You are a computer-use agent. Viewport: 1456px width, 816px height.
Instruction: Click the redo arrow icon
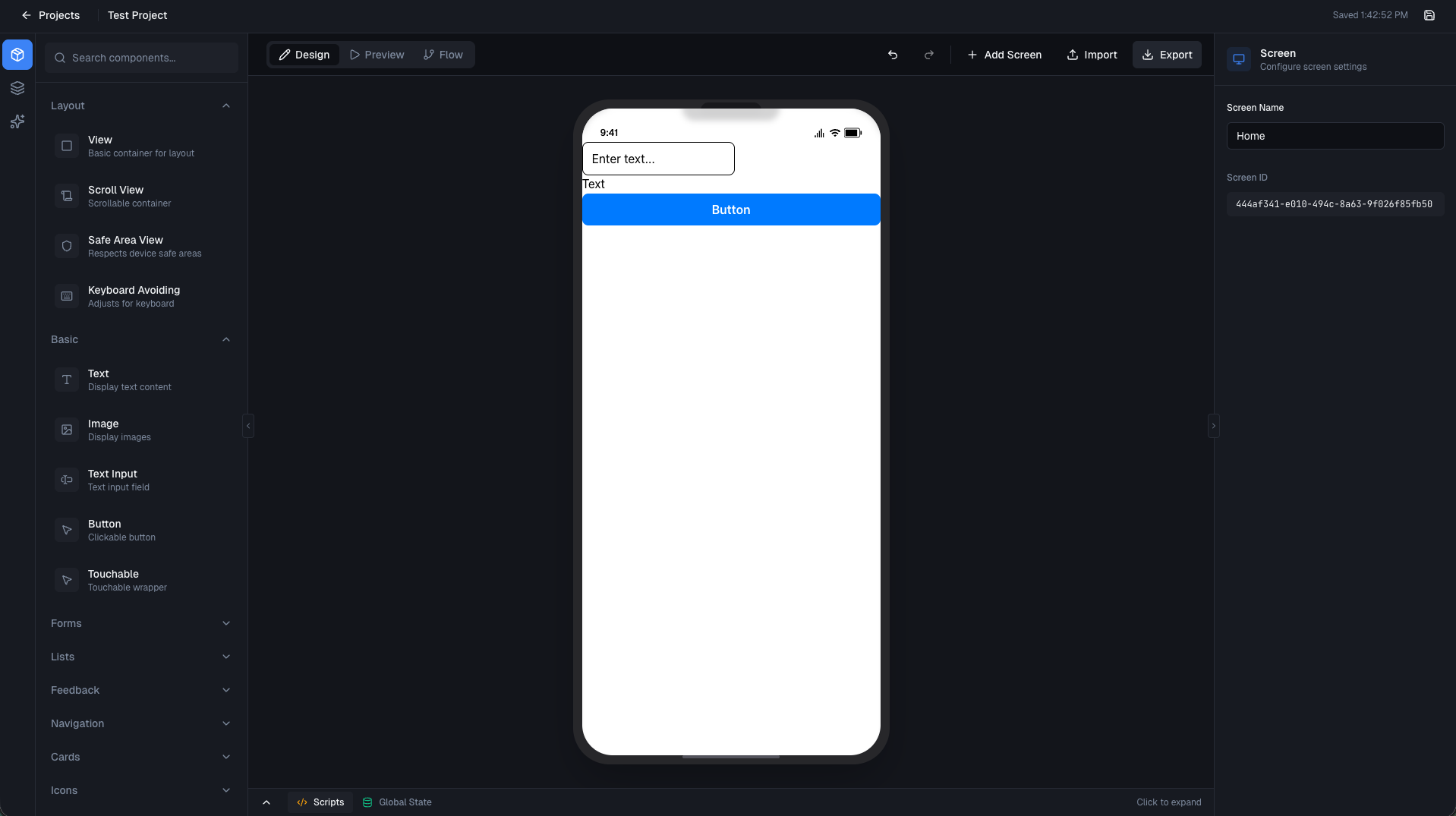coord(929,55)
